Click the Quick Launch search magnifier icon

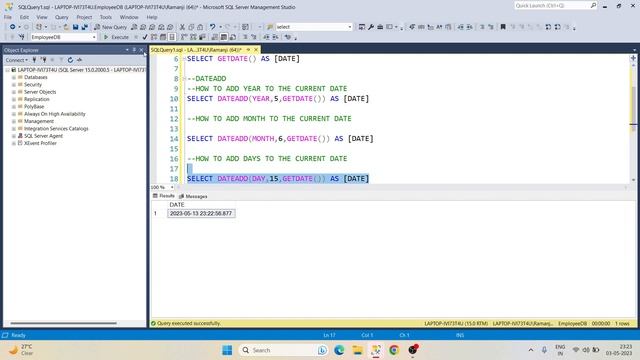(593, 5)
